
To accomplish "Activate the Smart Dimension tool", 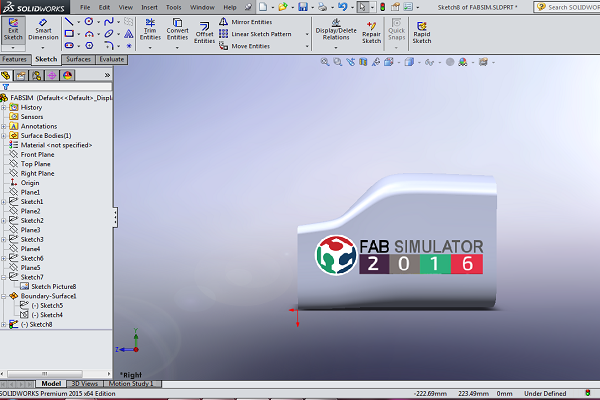I will click(x=43, y=29).
